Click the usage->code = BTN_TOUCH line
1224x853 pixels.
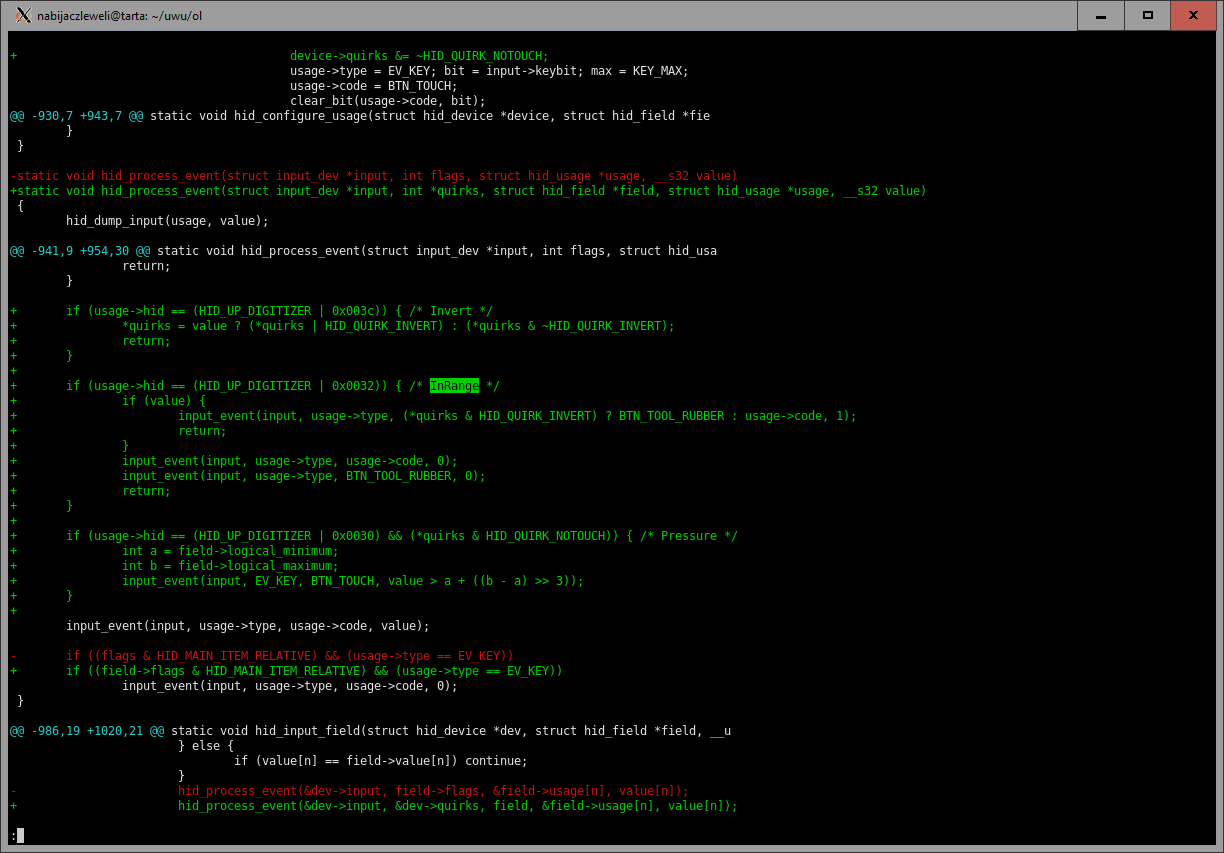click(x=373, y=86)
